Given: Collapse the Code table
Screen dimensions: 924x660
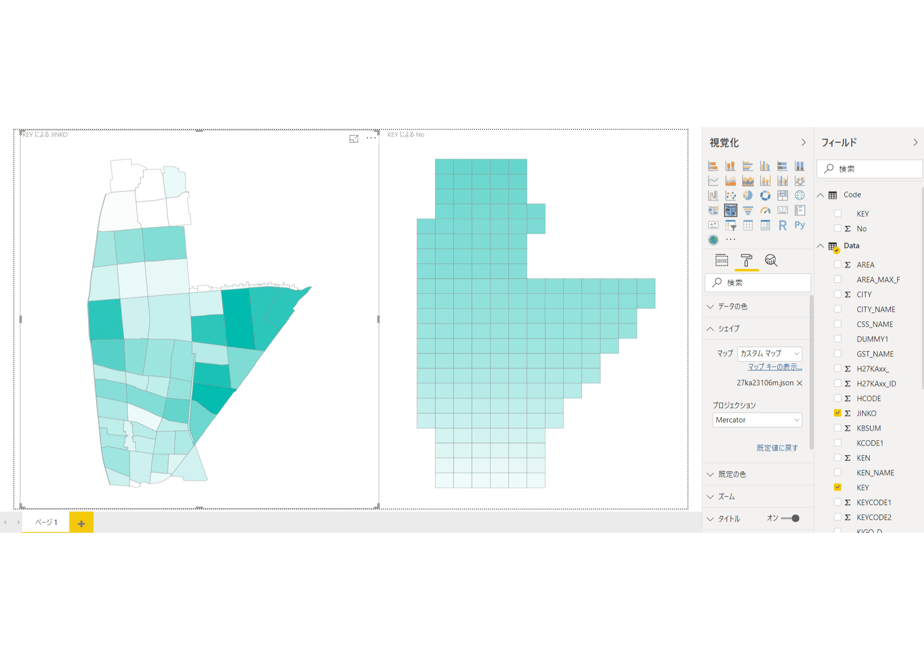Looking at the screenshot, I should click(821, 195).
